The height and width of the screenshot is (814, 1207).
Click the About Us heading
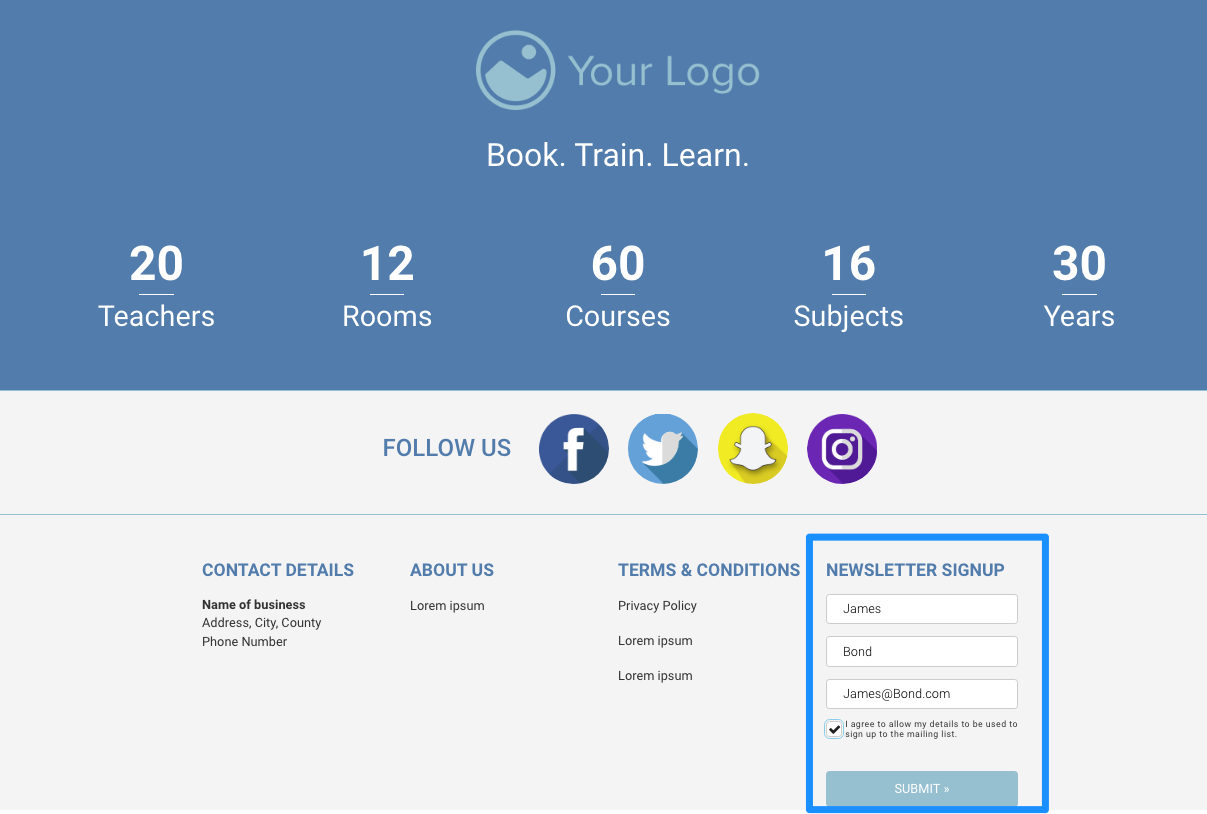[452, 570]
